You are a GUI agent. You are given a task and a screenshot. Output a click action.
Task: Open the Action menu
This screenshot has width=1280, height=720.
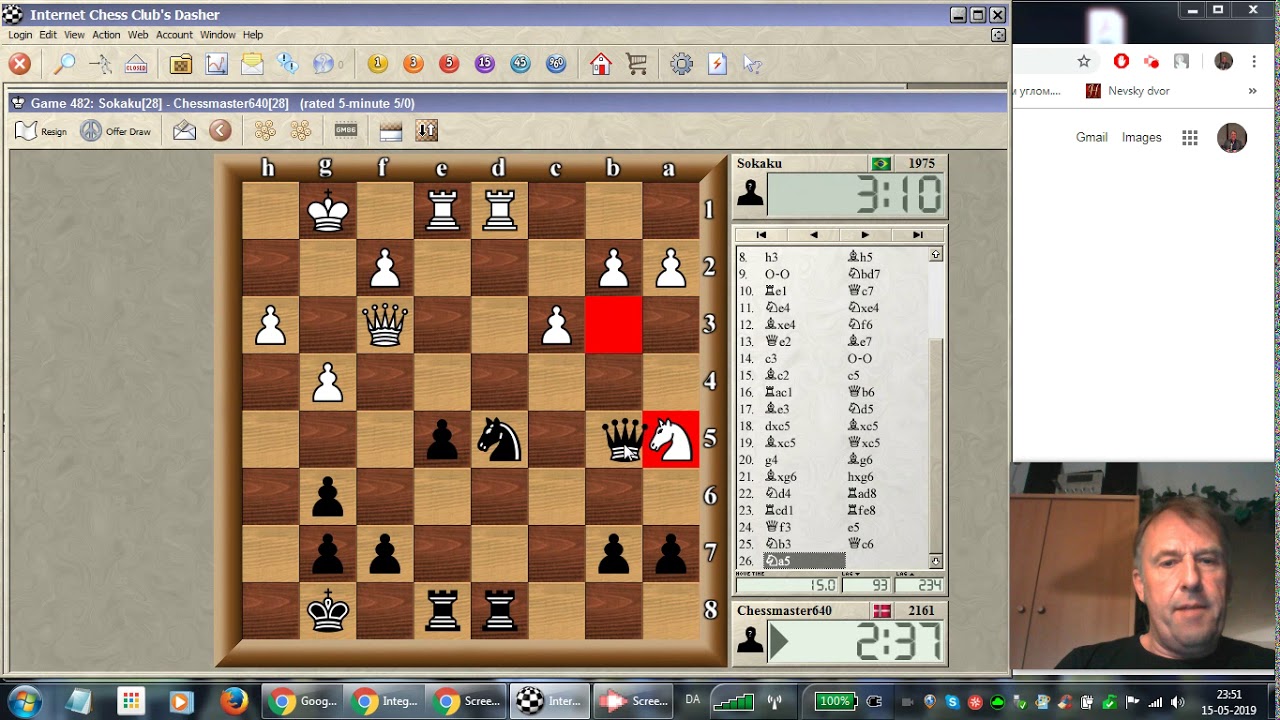tap(106, 35)
